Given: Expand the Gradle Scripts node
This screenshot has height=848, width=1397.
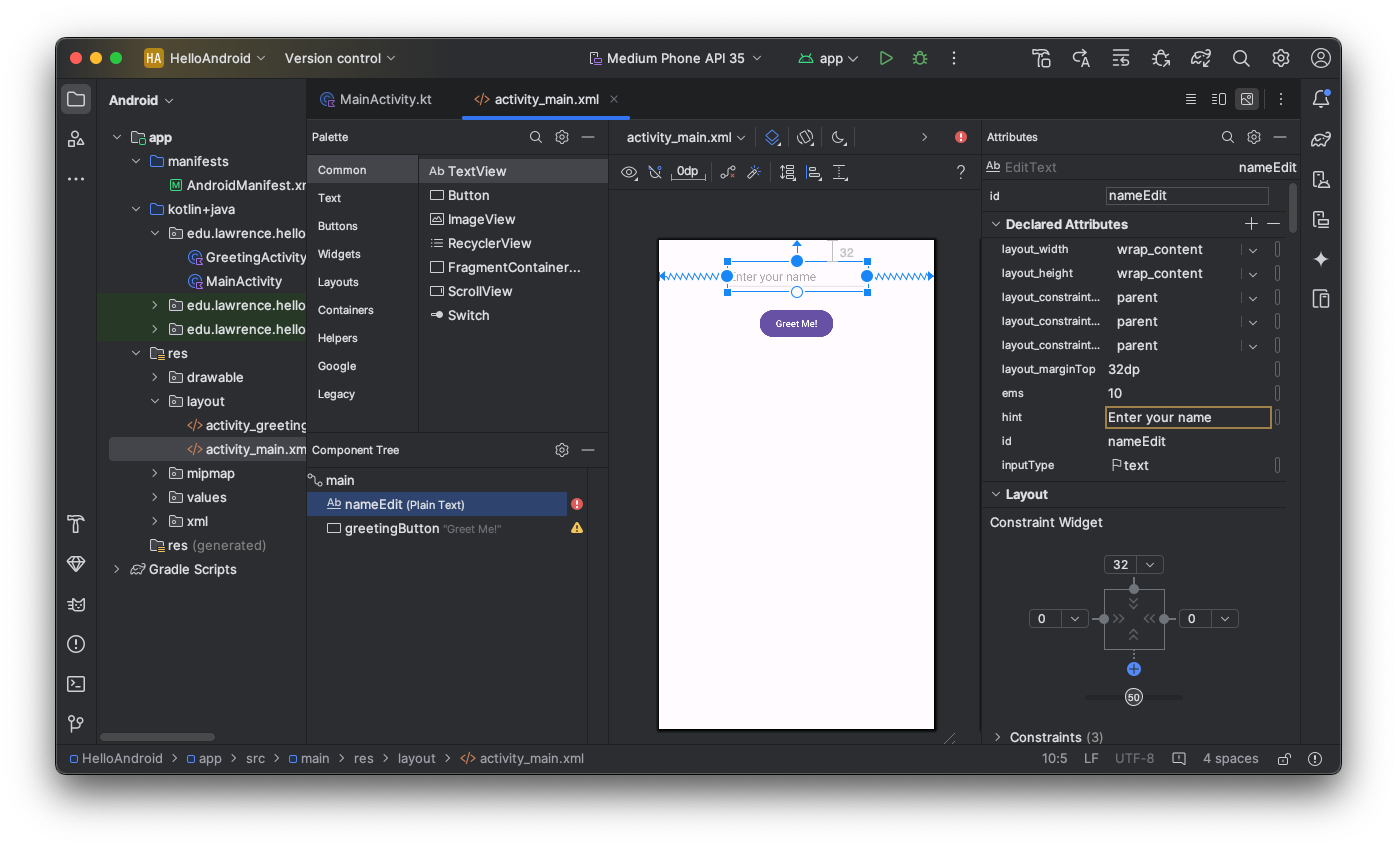Looking at the screenshot, I should pos(117,570).
